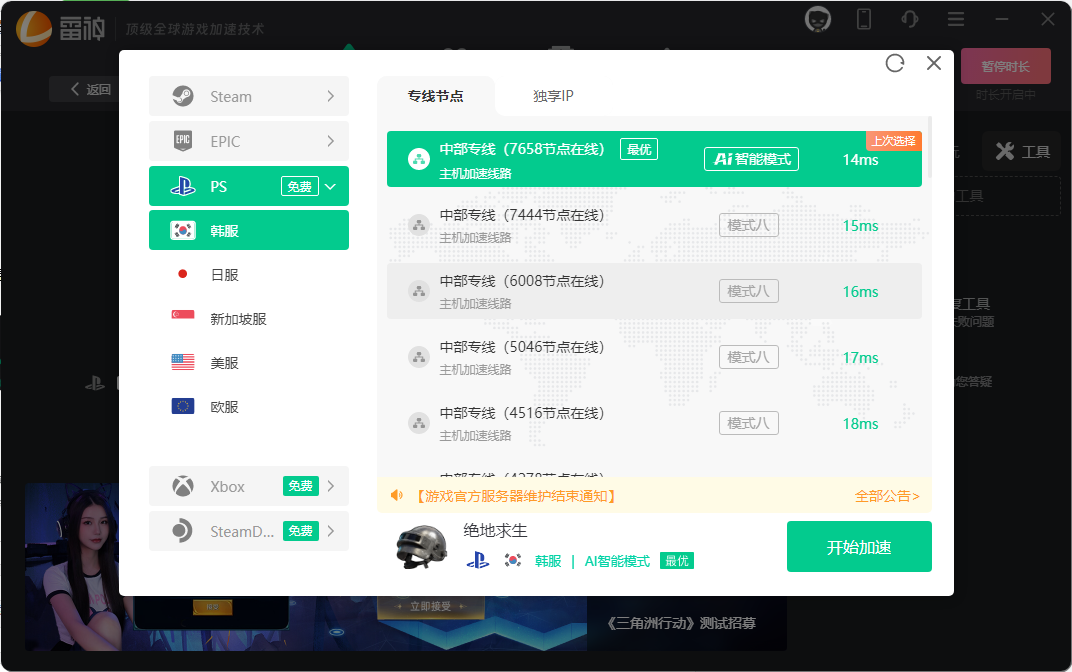Expand the SteamD... platform chevron
This screenshot has width=1072, height=672.
pyautogui.click(x=330, y=531)
